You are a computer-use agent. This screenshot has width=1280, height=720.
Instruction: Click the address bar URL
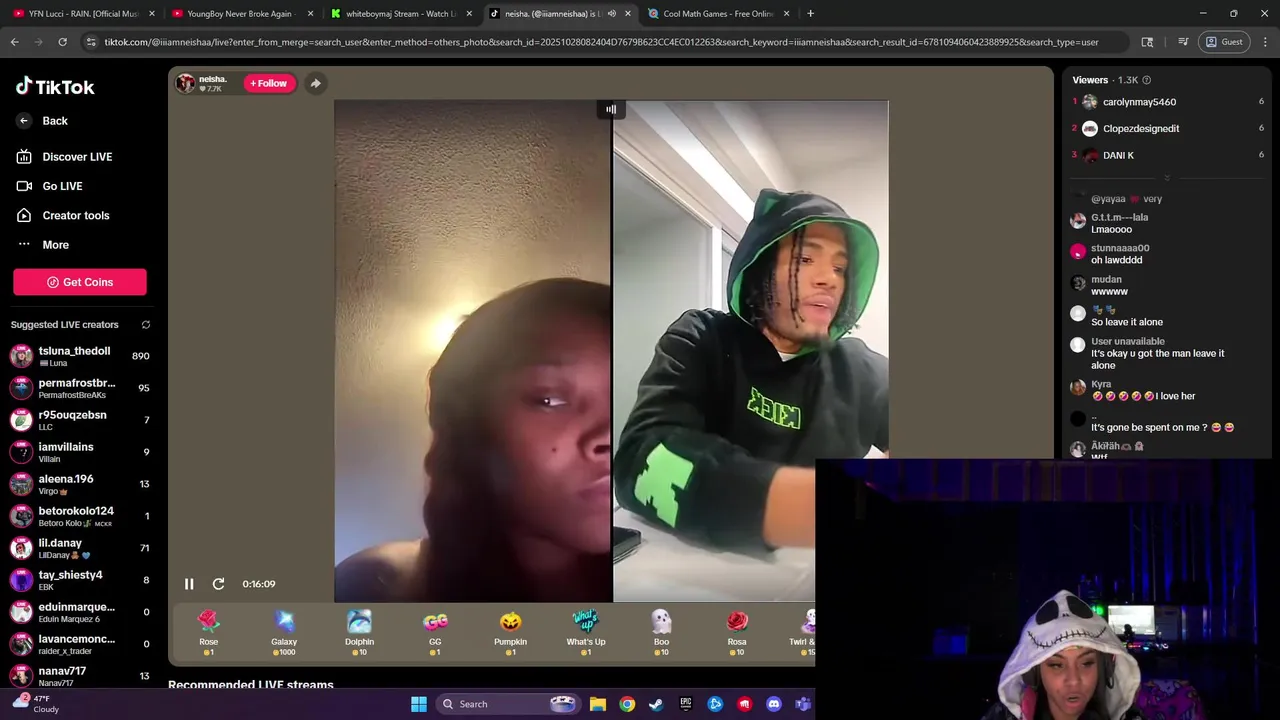601,42
